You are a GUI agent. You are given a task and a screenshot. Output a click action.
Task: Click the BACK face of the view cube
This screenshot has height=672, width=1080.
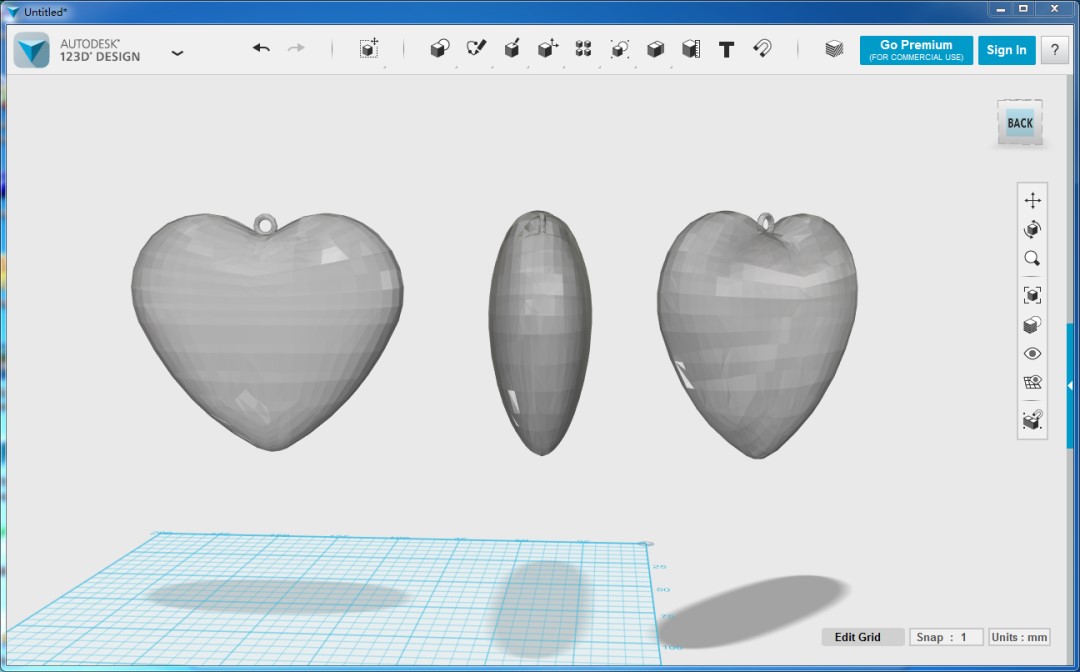click(x=1020, y=123)
